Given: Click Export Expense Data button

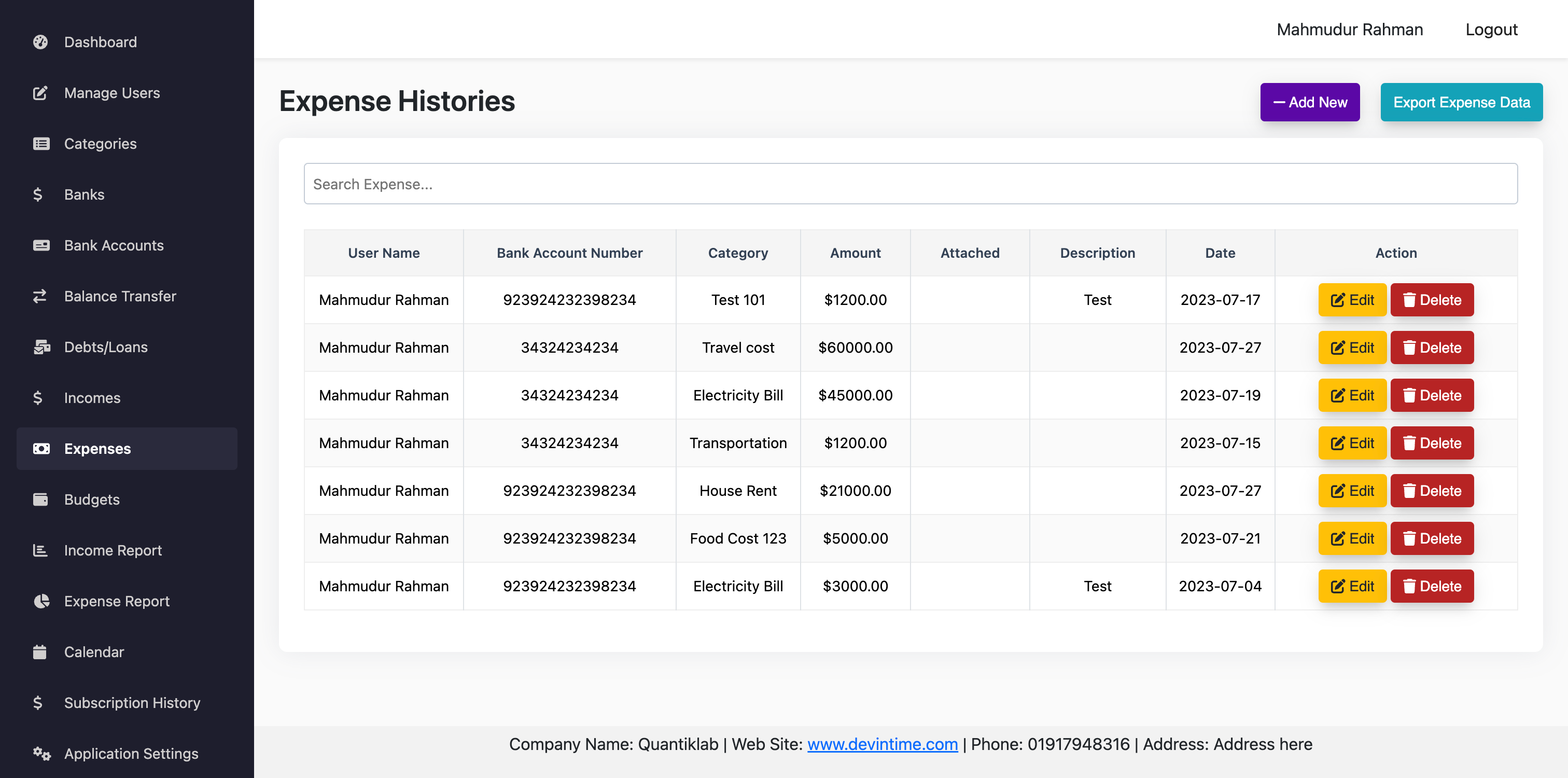Looking at the screenshot, I should (x=1461, y=101).
